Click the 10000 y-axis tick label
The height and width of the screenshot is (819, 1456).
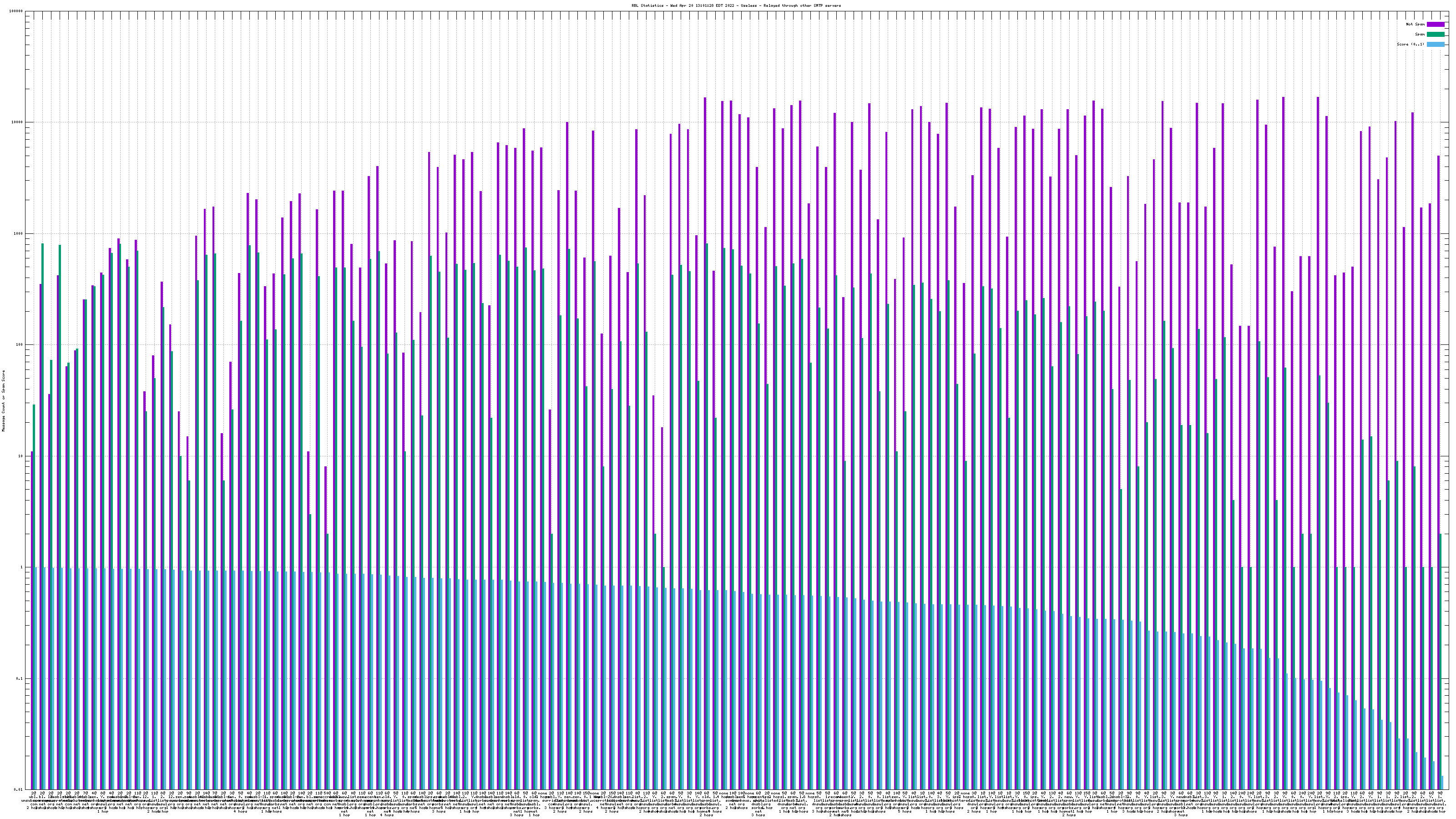17,123
